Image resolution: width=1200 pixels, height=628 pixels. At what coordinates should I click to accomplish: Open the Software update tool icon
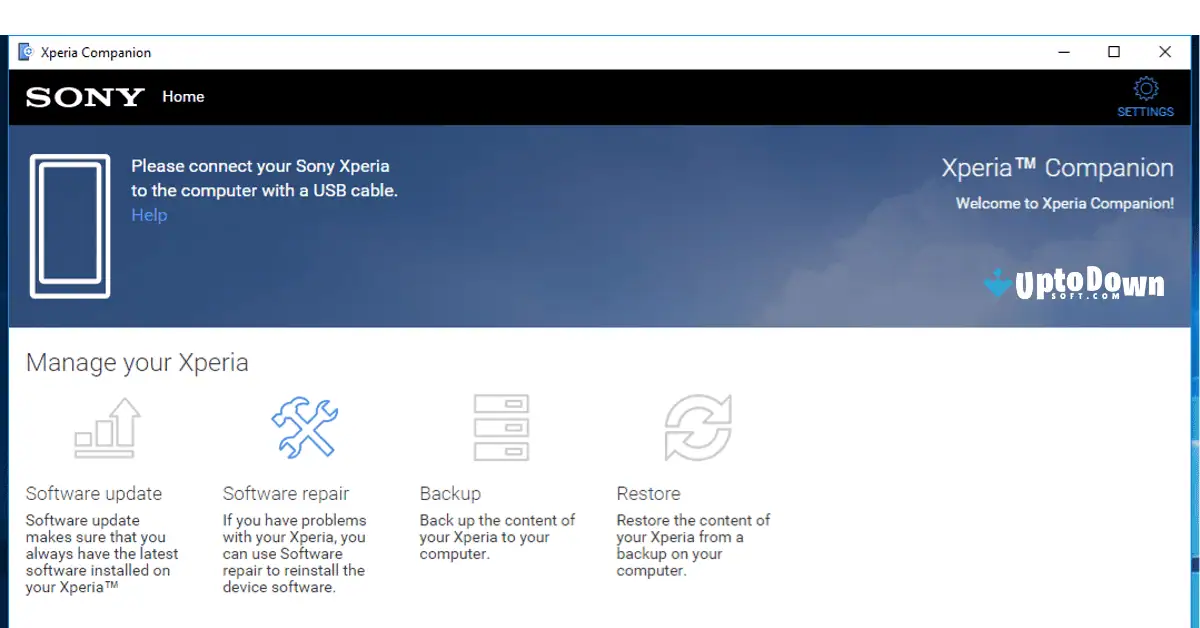(x=107, y=428)
